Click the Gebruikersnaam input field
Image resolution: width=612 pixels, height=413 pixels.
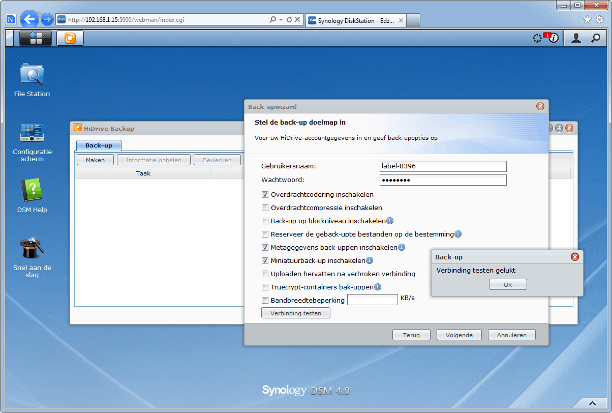click(443, 166)
